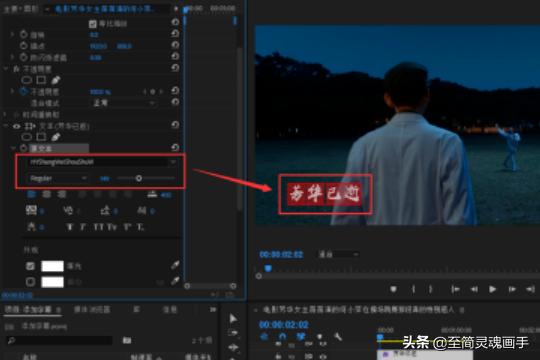Enable the stroke checkbox
Image resolution: width=540 pixels, height=360 pixels.
(30, 282)
